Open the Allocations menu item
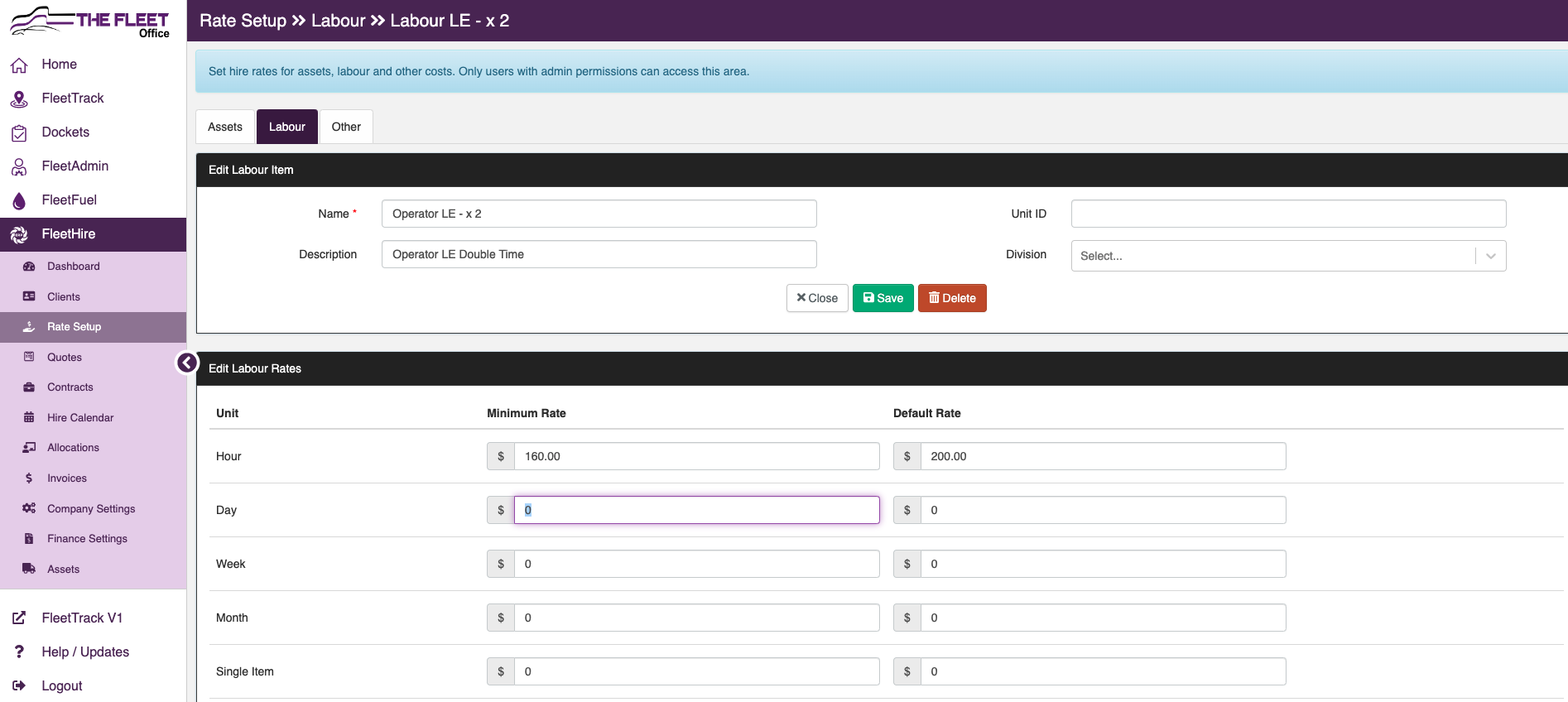Image resolution: width=1568 pixels, height=702 pixels. coord(93,448)
